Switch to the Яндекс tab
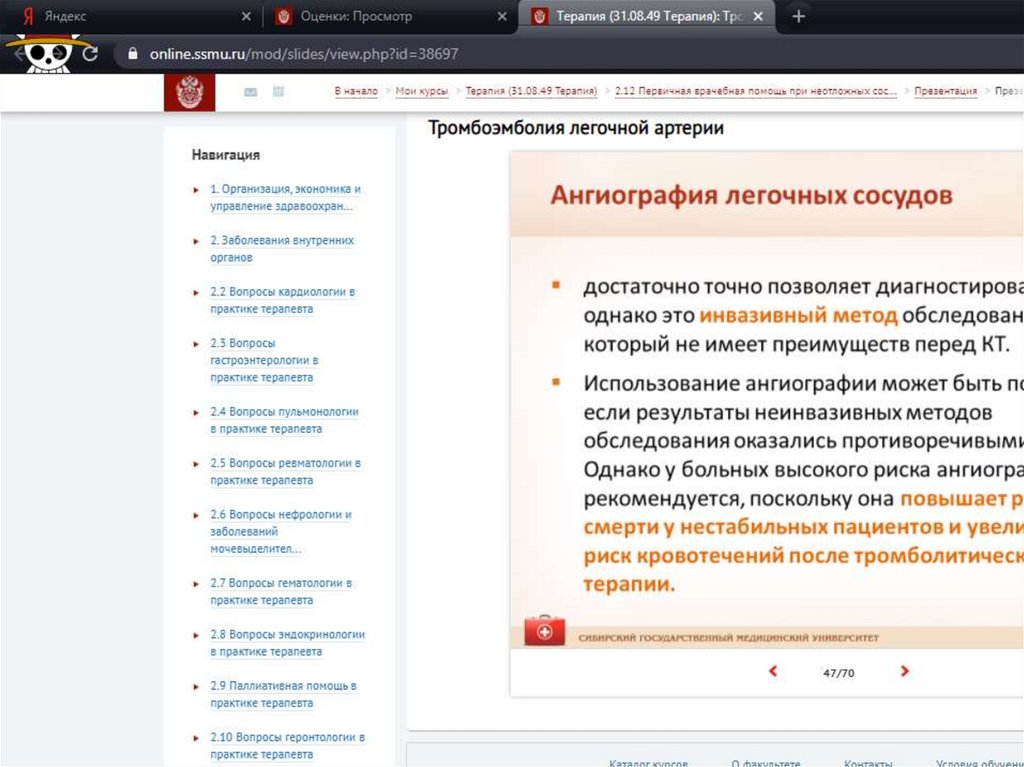This screenshot has height=767, width=1024. coord(131,16)
